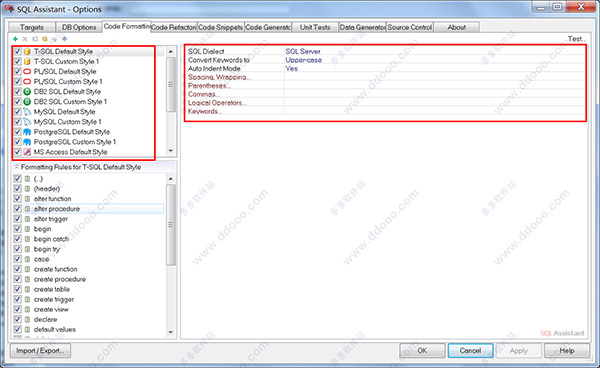
Task: Click the rule icon beside 'alter function'
Action: [x=27, y=199]
